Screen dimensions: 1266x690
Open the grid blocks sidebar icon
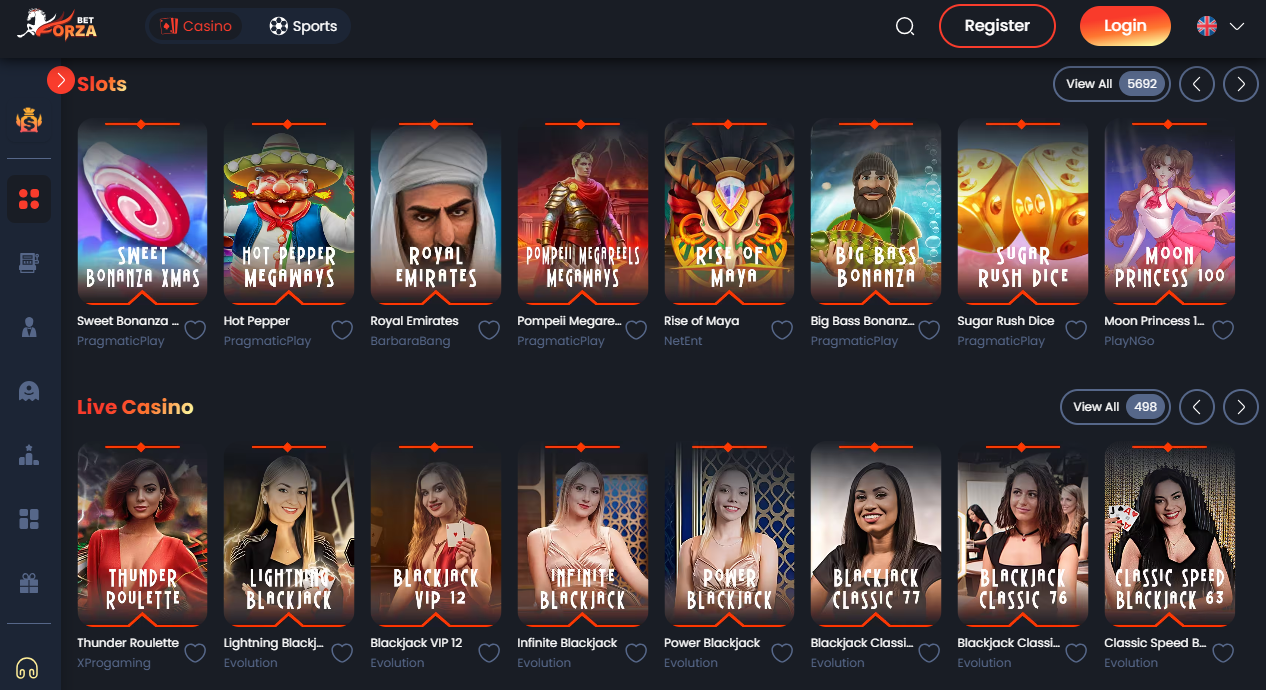[x=29, y=518]
